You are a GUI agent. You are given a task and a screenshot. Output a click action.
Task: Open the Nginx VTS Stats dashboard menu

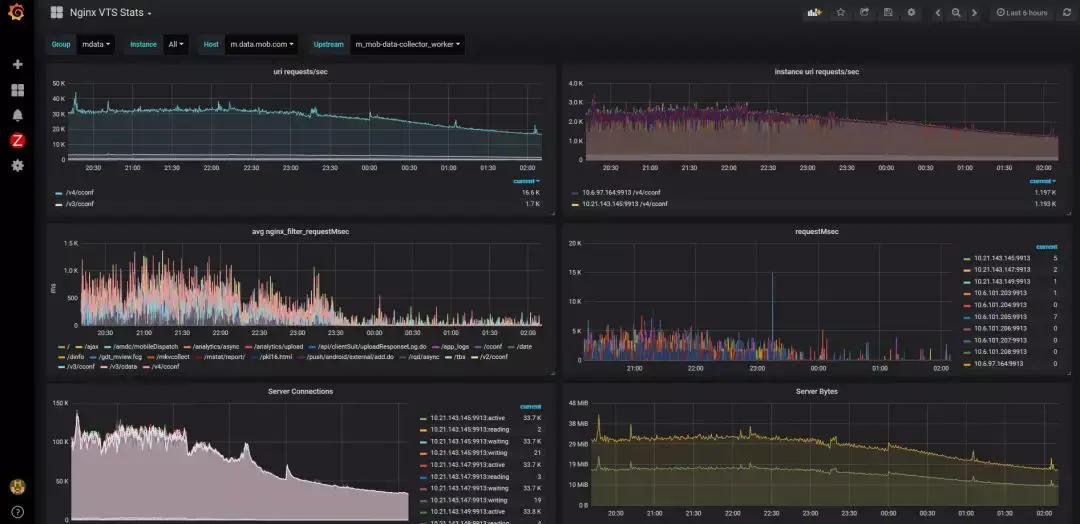click(x=110, y=12)
